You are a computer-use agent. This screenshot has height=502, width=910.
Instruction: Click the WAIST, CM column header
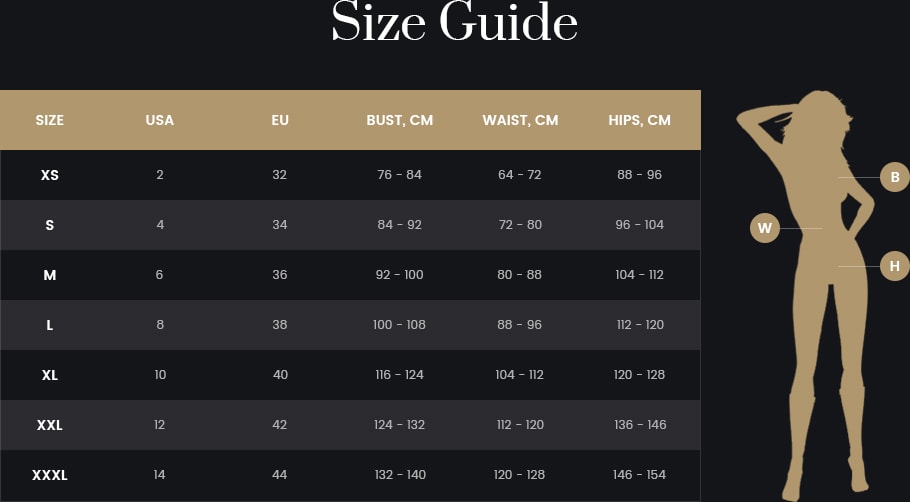(520, 120)
